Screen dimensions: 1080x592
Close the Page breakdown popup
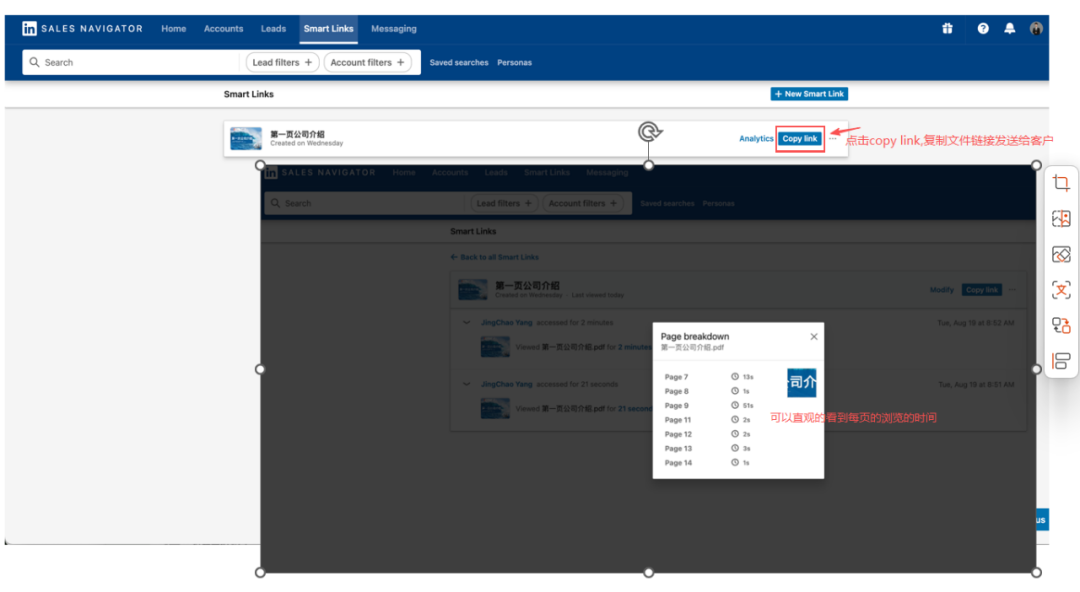(813, 336)
